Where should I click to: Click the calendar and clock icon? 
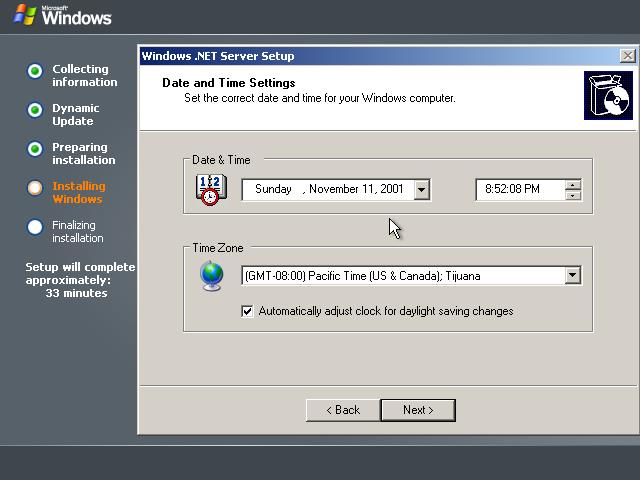click(x=211, y=190)
